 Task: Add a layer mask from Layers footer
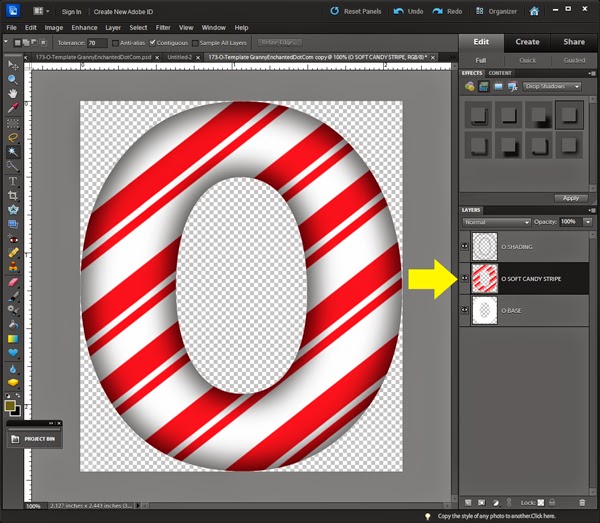click(x=481, y=502)
